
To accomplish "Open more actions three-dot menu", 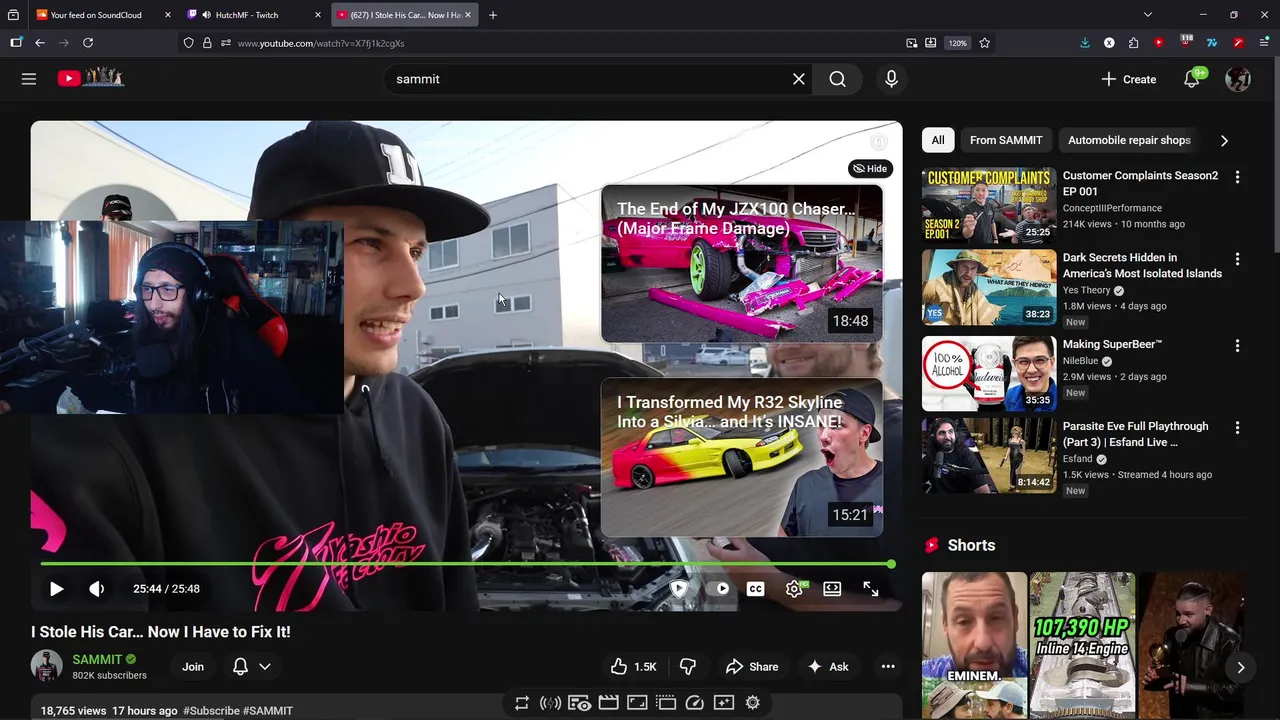I will pos(887,667).
